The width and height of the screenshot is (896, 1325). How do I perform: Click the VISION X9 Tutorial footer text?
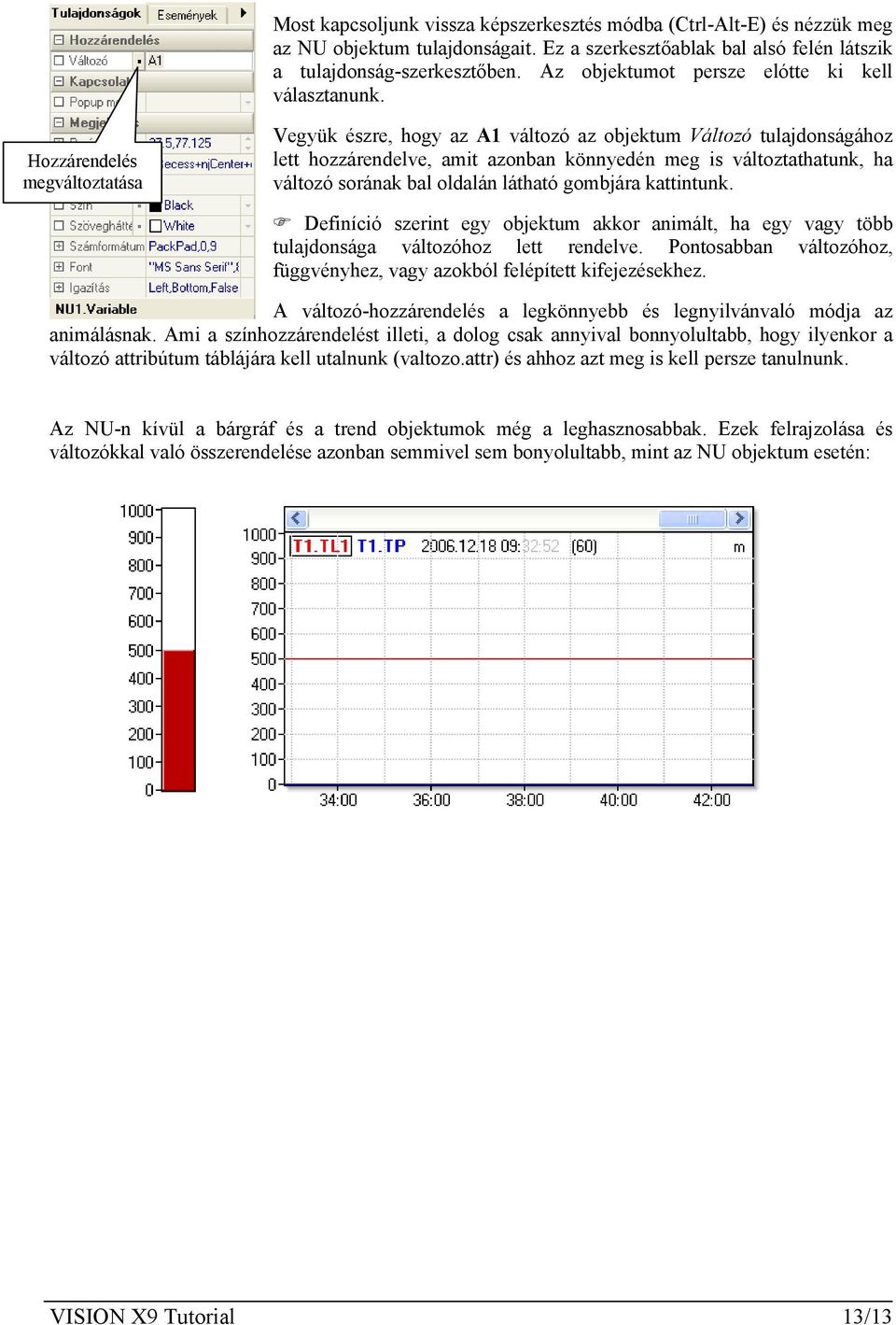[x=142, y=1316]
